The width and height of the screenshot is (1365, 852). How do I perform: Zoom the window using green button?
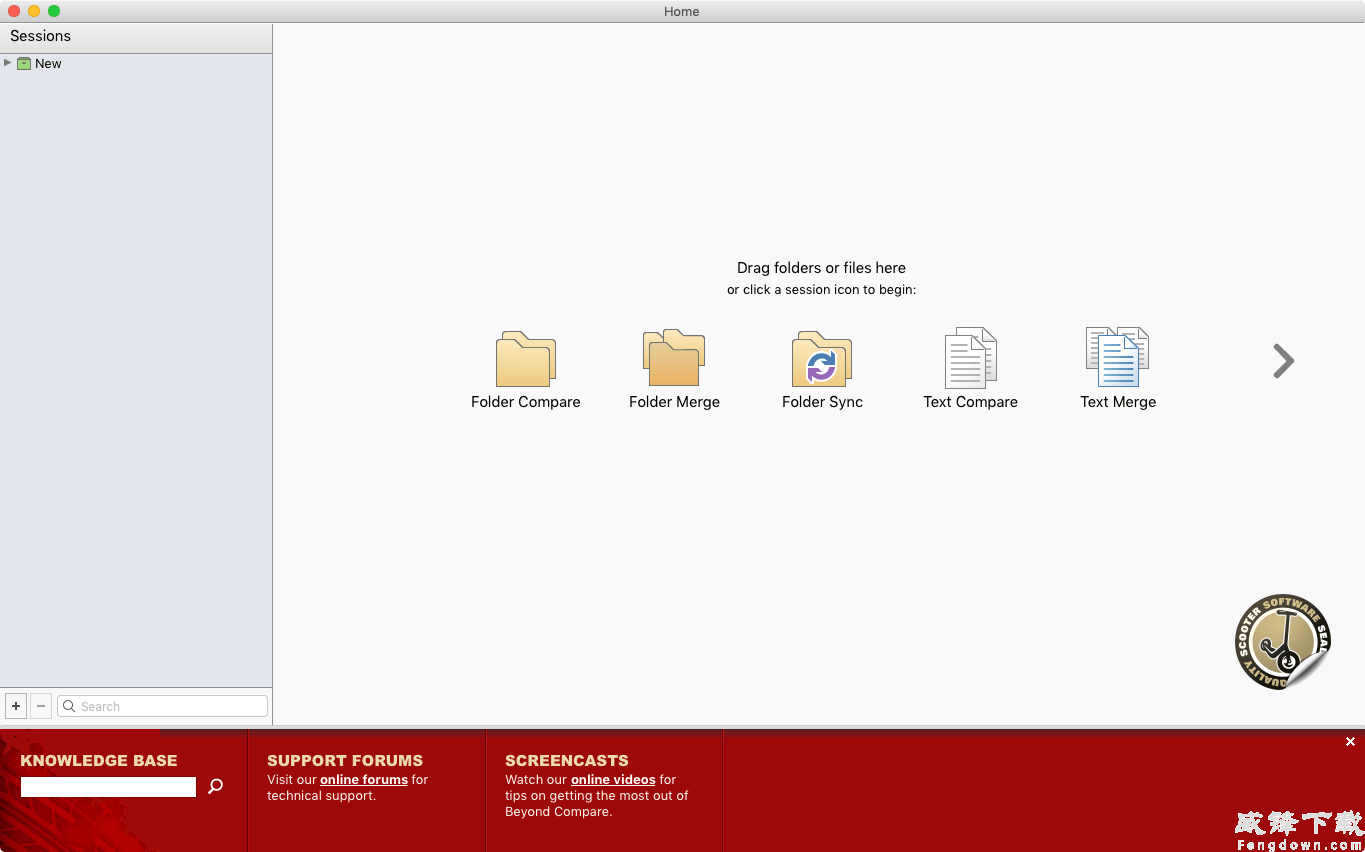click(54, 11)
